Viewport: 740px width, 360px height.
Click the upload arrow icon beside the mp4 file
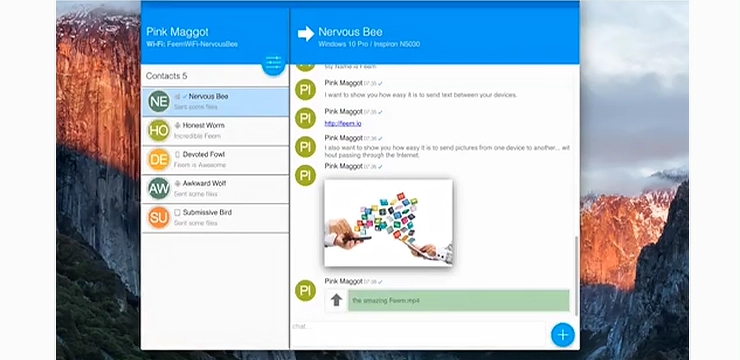click(336, 301)
